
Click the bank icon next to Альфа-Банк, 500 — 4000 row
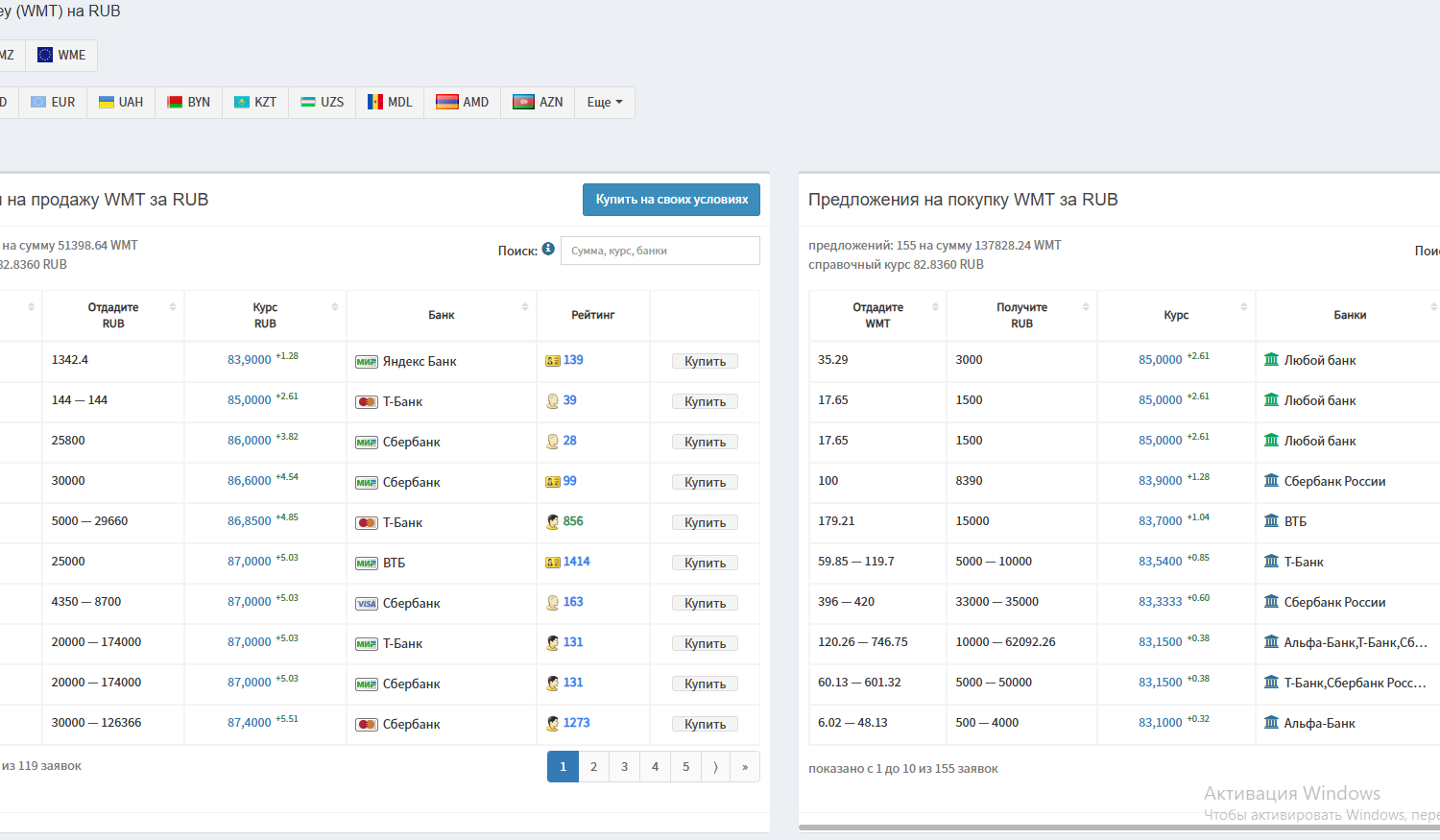point(1271,722)
